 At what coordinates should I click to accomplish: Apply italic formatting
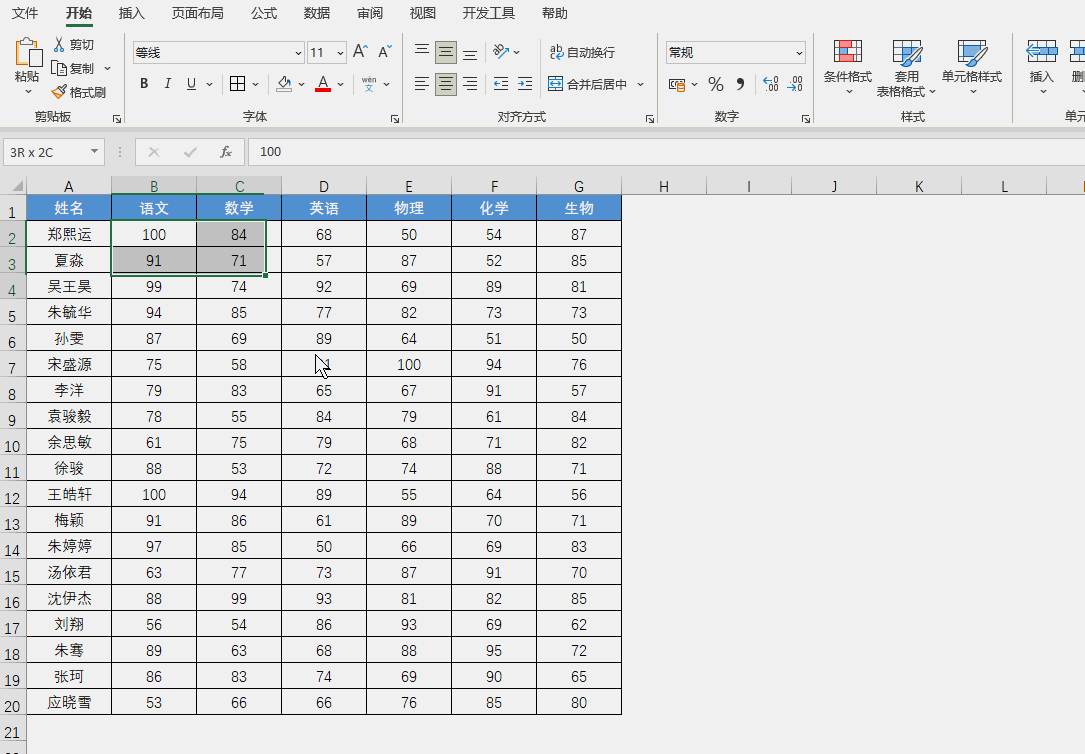[167, 84]
